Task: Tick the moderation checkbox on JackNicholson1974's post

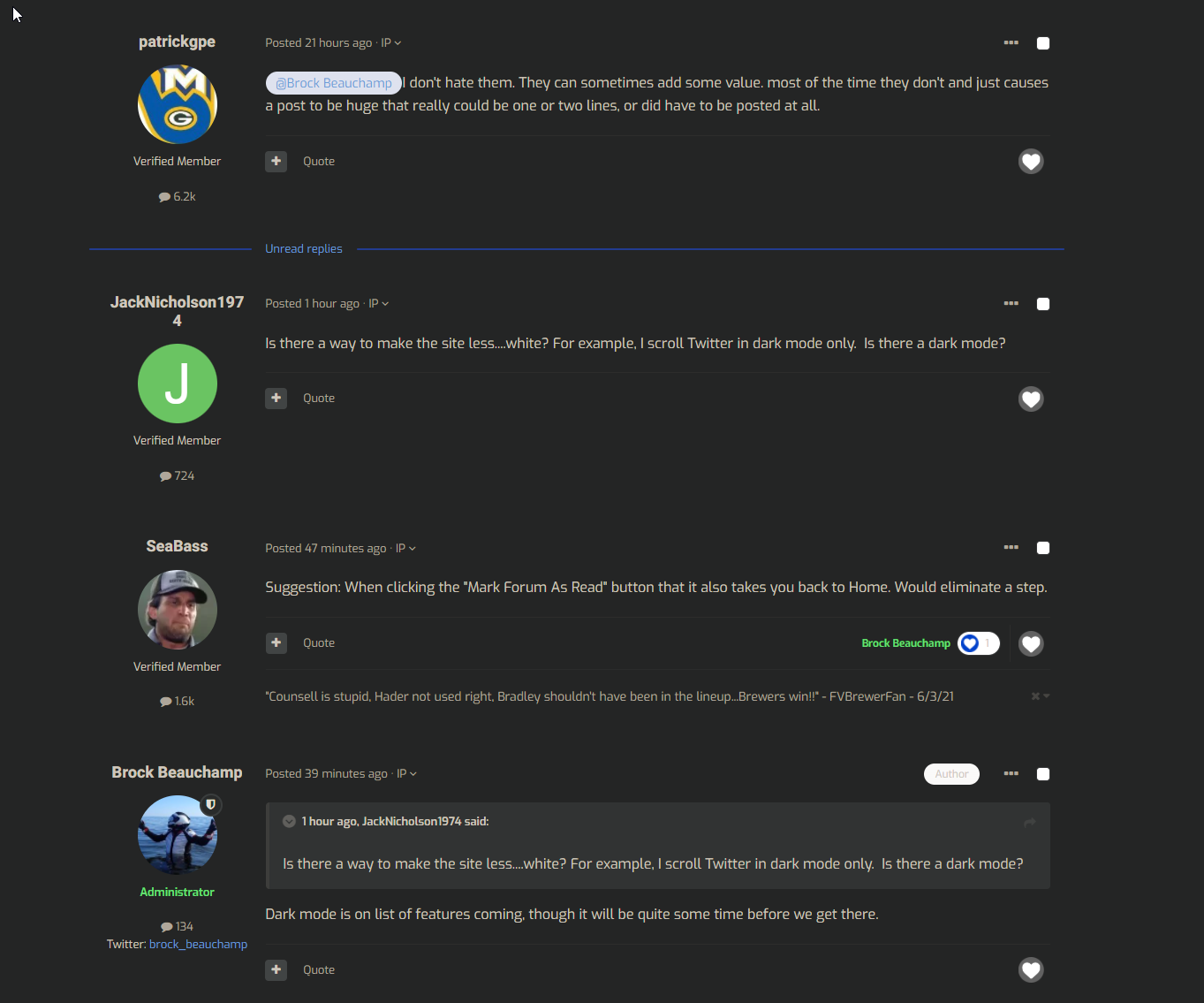Action: pos(1043,304)
